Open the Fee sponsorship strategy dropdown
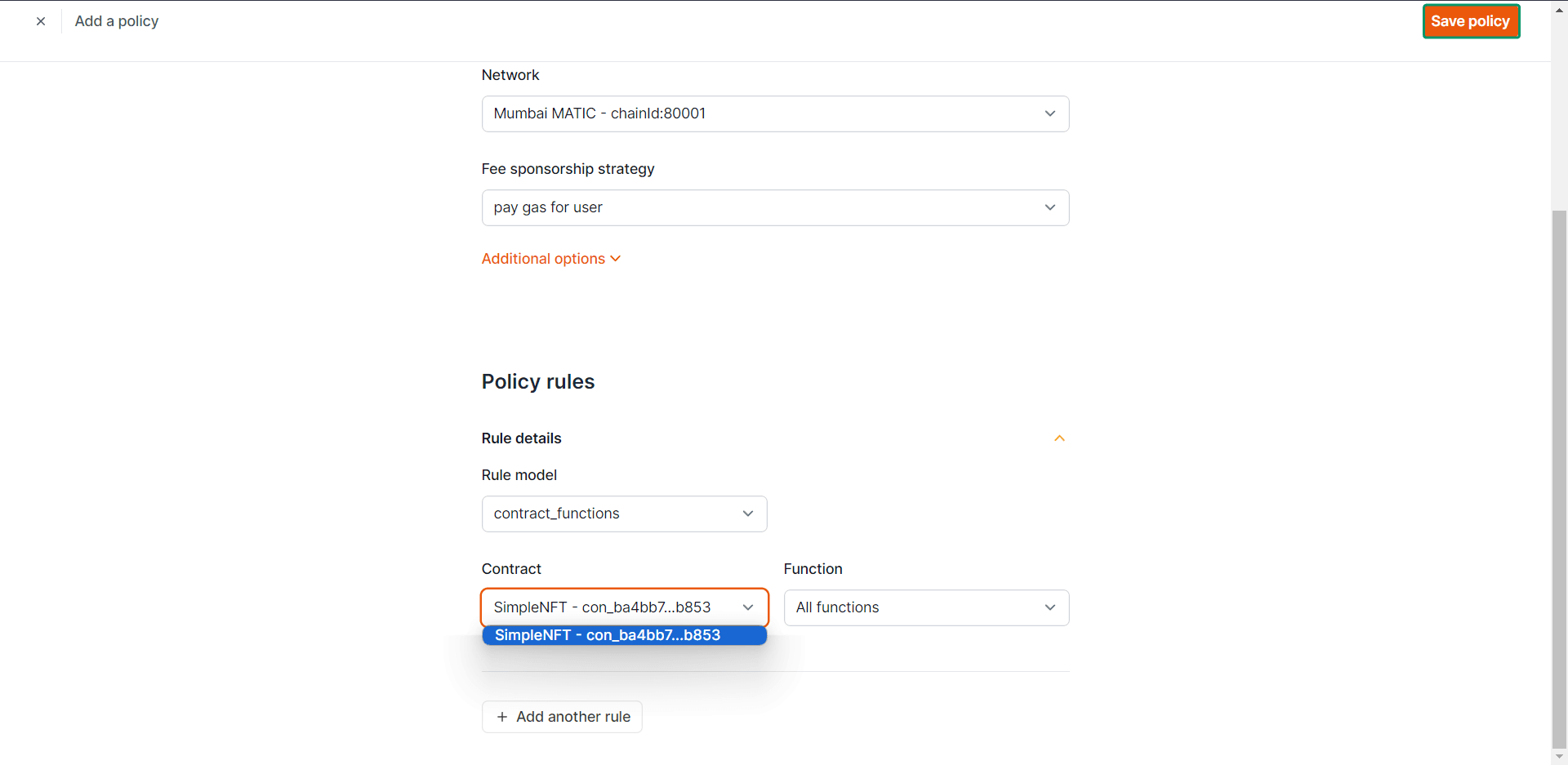This screenshot has height=765, width=1568. (x=774, y=207)
